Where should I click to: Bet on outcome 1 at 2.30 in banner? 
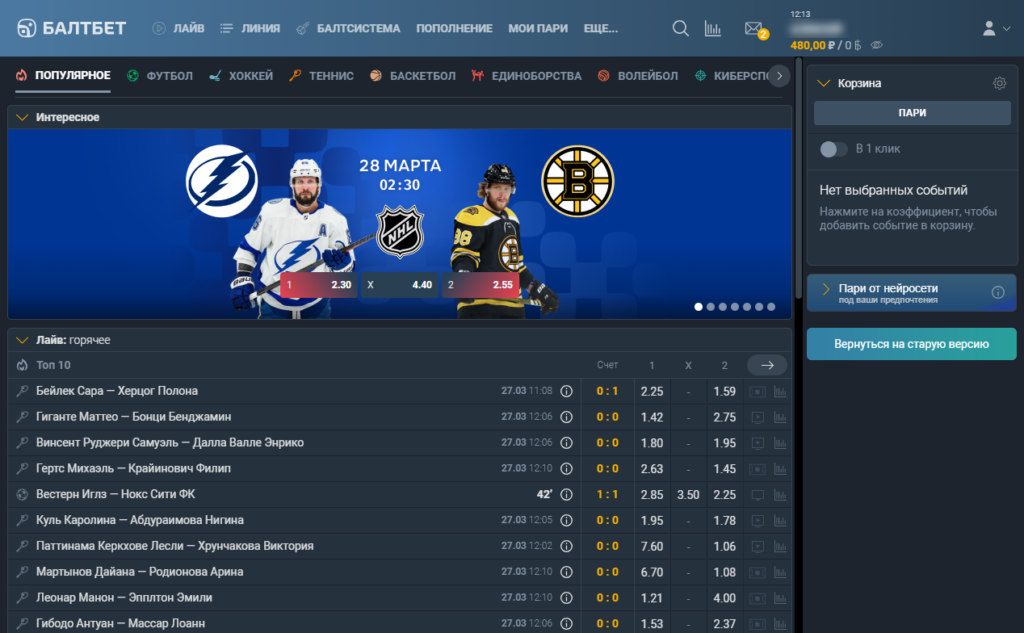(x=319, y=285)
